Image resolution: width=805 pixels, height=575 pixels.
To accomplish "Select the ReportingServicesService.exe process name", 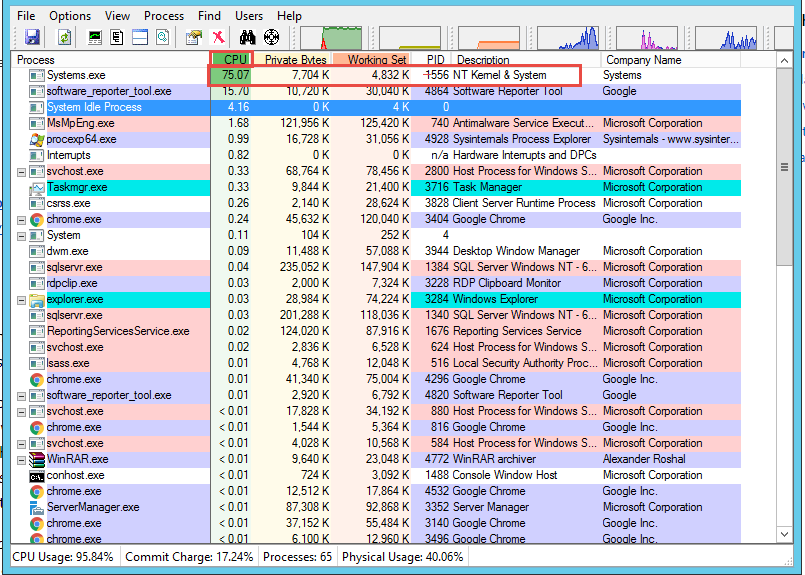I will 118,332.
